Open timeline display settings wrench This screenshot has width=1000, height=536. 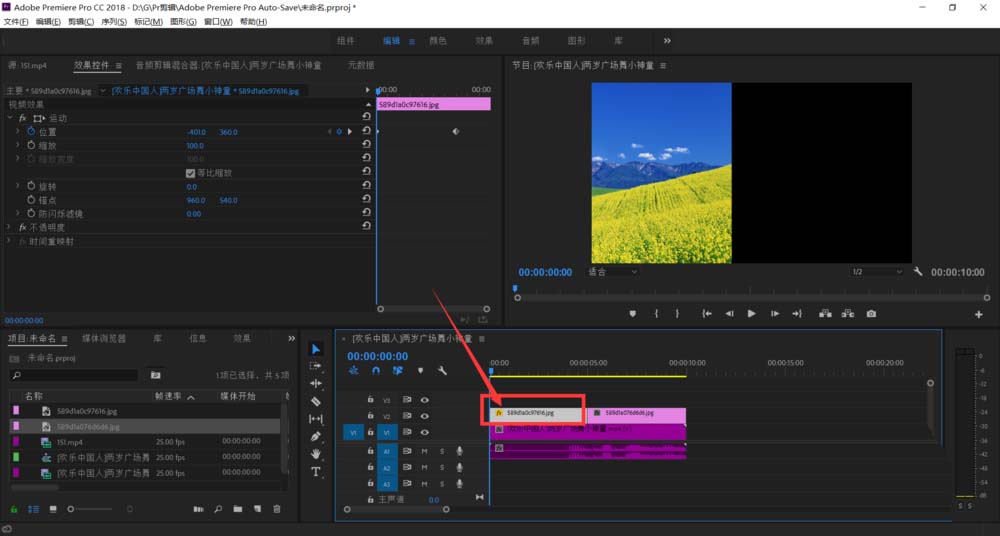point(442,371)
